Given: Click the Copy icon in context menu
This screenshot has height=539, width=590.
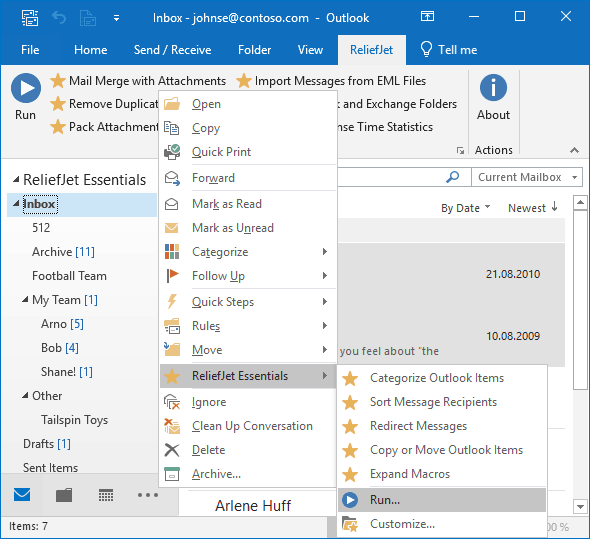Looking at the screenshot, I should pos(172,128).
